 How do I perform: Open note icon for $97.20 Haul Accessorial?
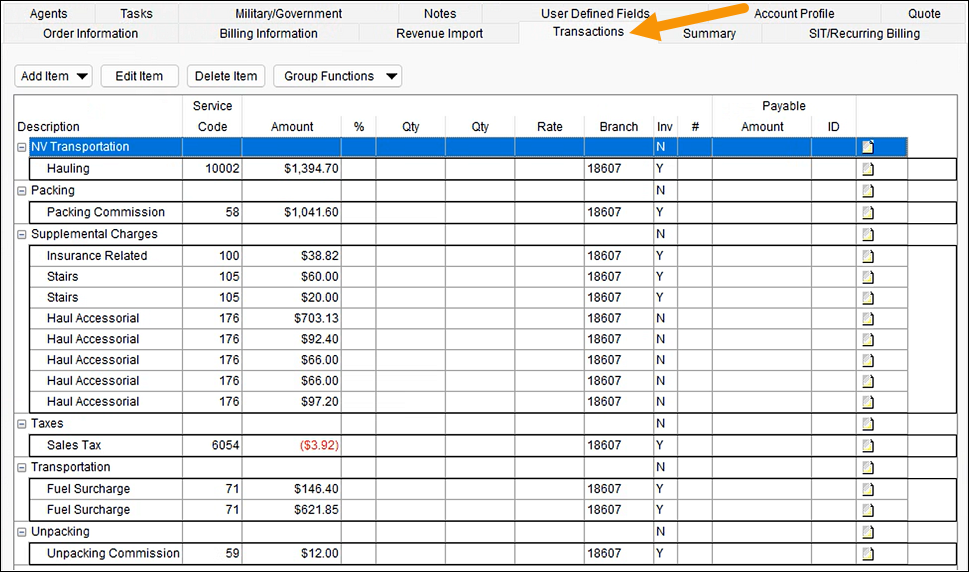pos(868,402)
